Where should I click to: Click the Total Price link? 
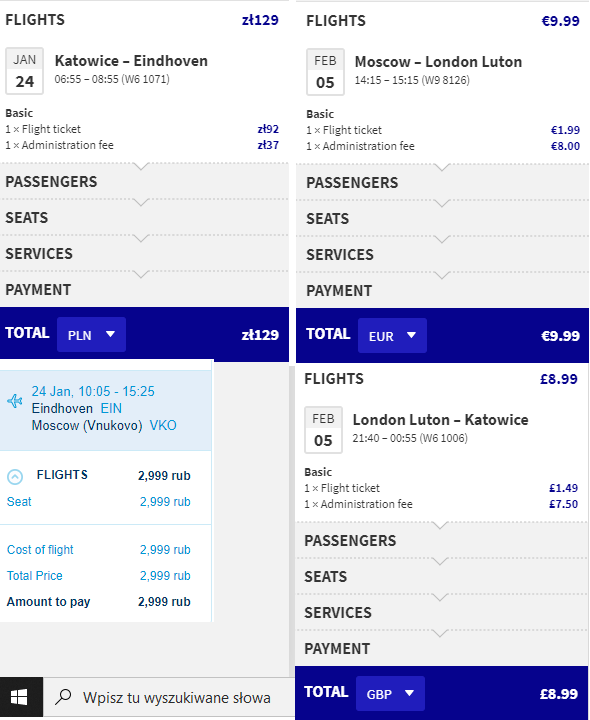(35, 576)
